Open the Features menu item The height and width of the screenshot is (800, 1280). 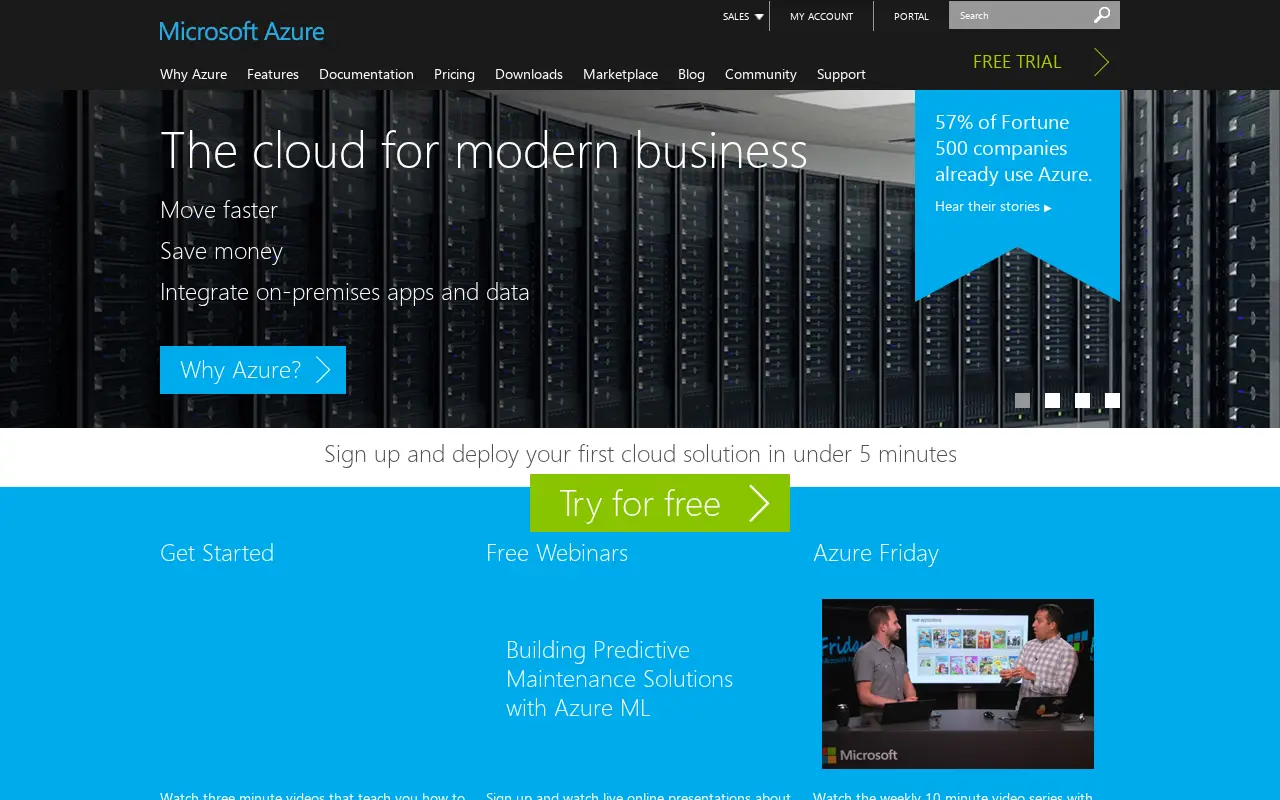273,74
